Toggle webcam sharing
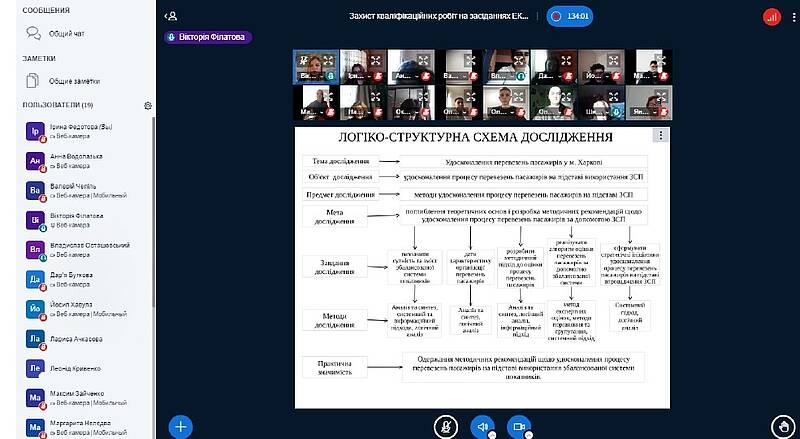This screenshot has height=439, width=800. (x=518, y=426)
